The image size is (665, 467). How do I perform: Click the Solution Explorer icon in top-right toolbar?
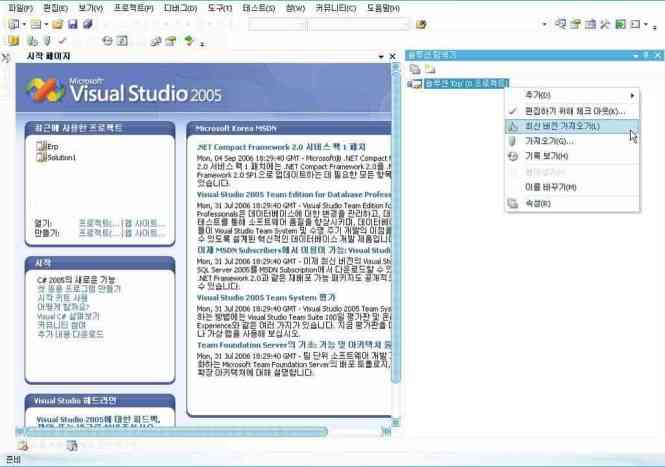point(561,24)
